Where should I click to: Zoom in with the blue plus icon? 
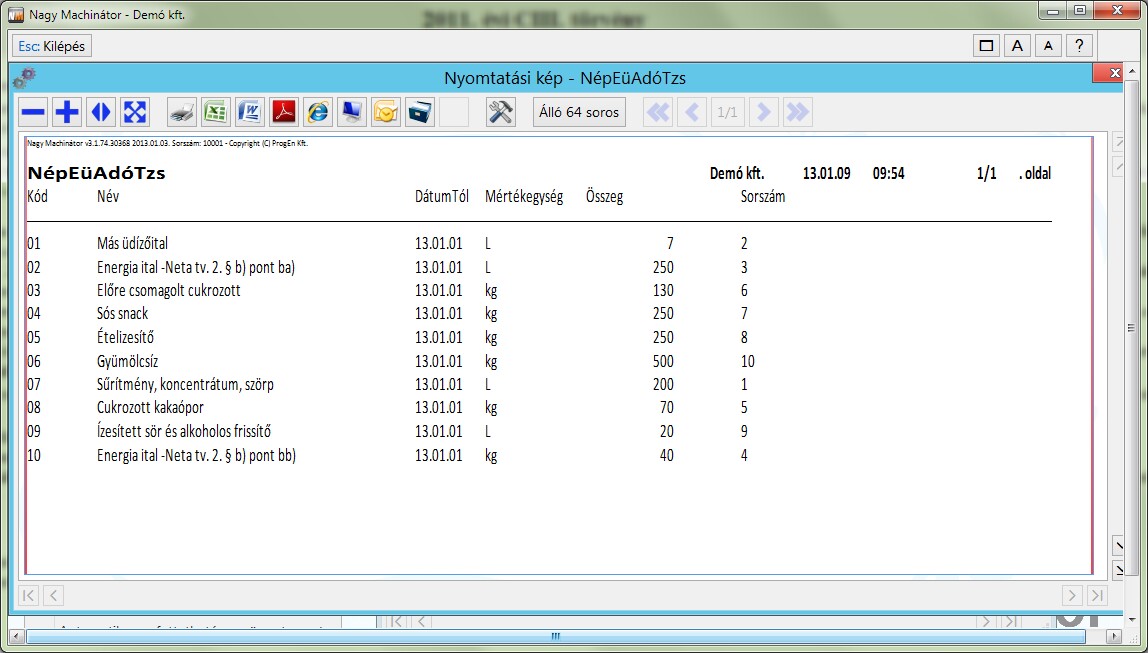click(67, 113)
